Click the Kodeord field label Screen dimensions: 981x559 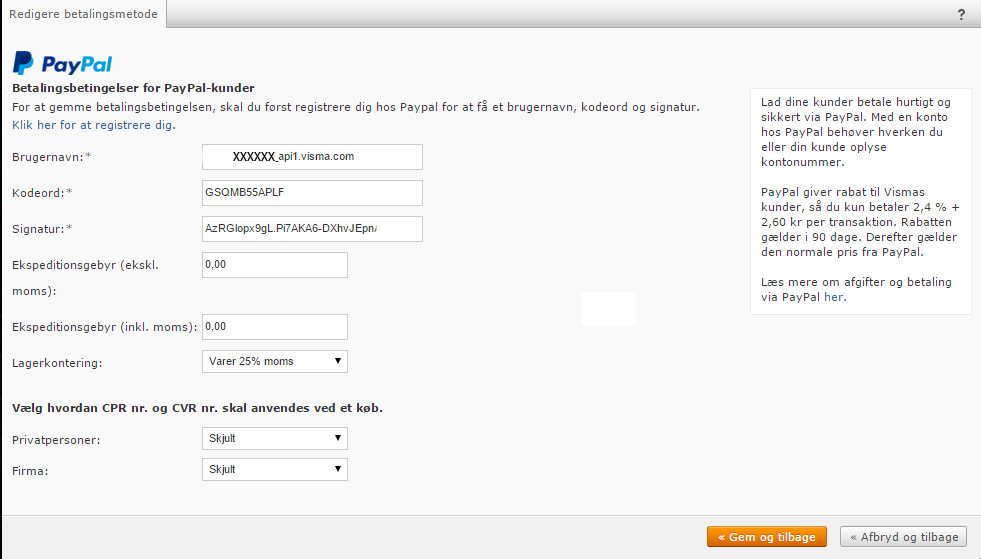pyautogui.click(x=38, y=192)
